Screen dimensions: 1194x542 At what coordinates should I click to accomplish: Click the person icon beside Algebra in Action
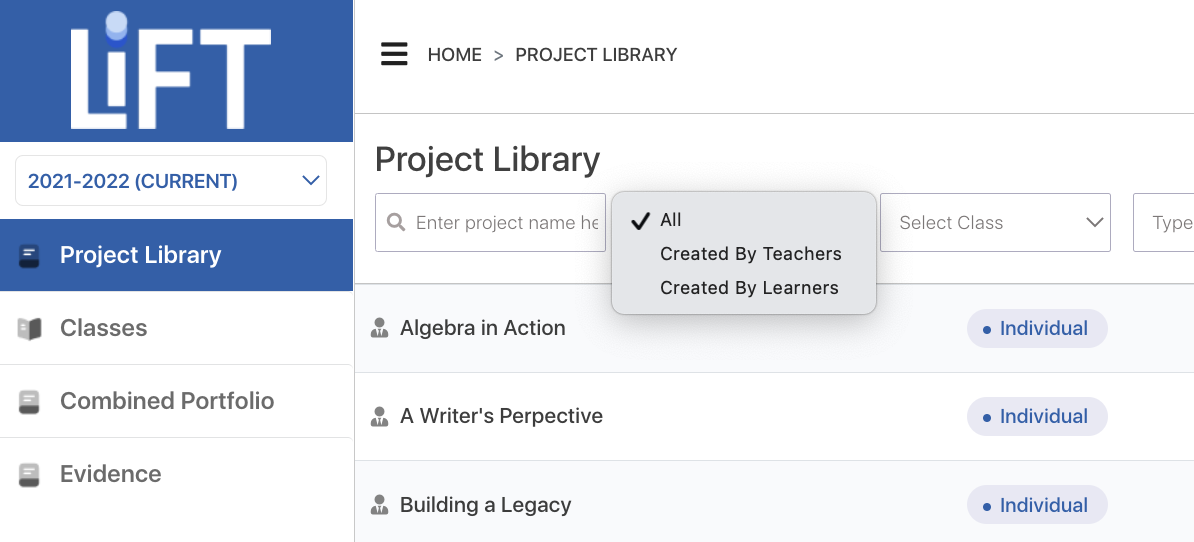[379, 328]
